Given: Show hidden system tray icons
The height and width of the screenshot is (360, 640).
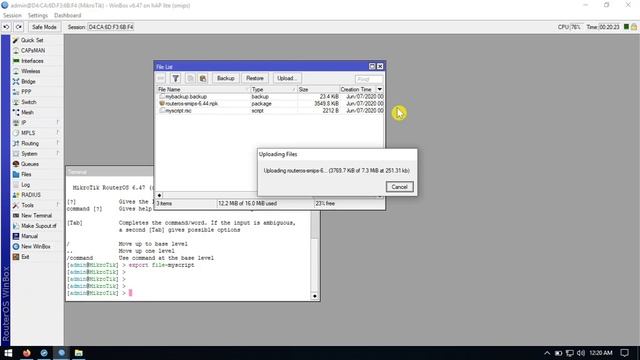Looking at the screenshot, I should click(547, 353).
